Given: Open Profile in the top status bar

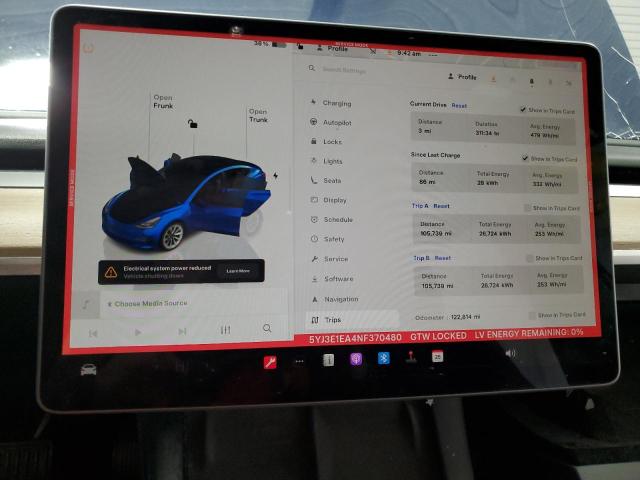Looking at the screenshot, I should coord(333,48).
